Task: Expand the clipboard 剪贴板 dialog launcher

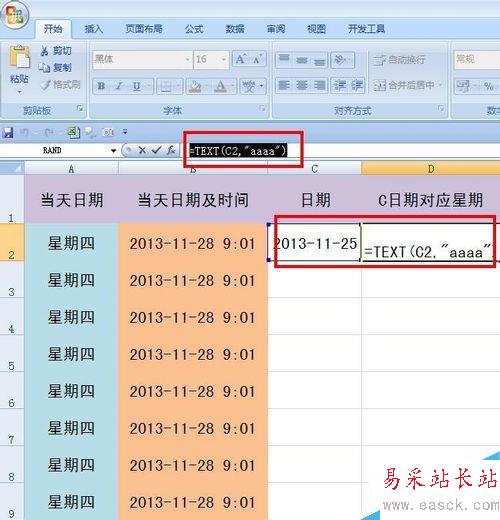Action: [80, 108]
